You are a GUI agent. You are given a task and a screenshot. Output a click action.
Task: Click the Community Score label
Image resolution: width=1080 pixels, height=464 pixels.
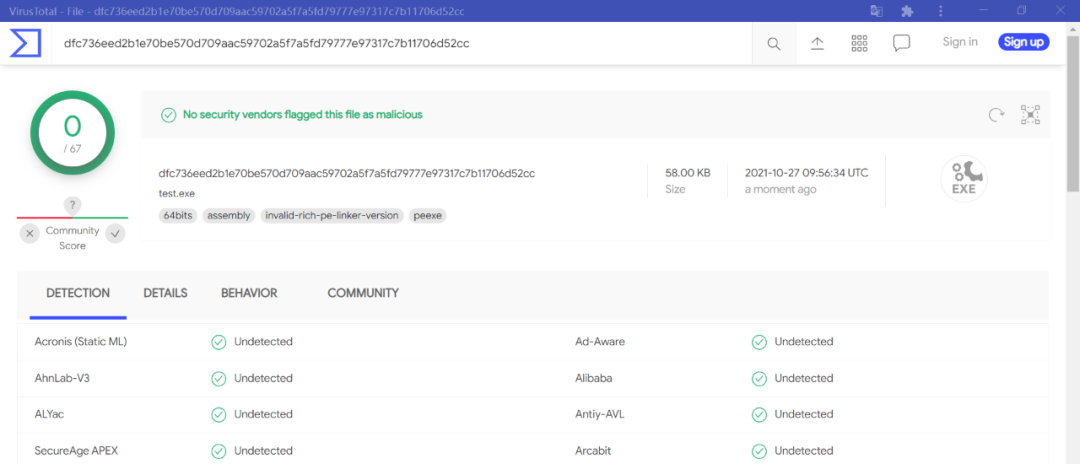point(72,238)
